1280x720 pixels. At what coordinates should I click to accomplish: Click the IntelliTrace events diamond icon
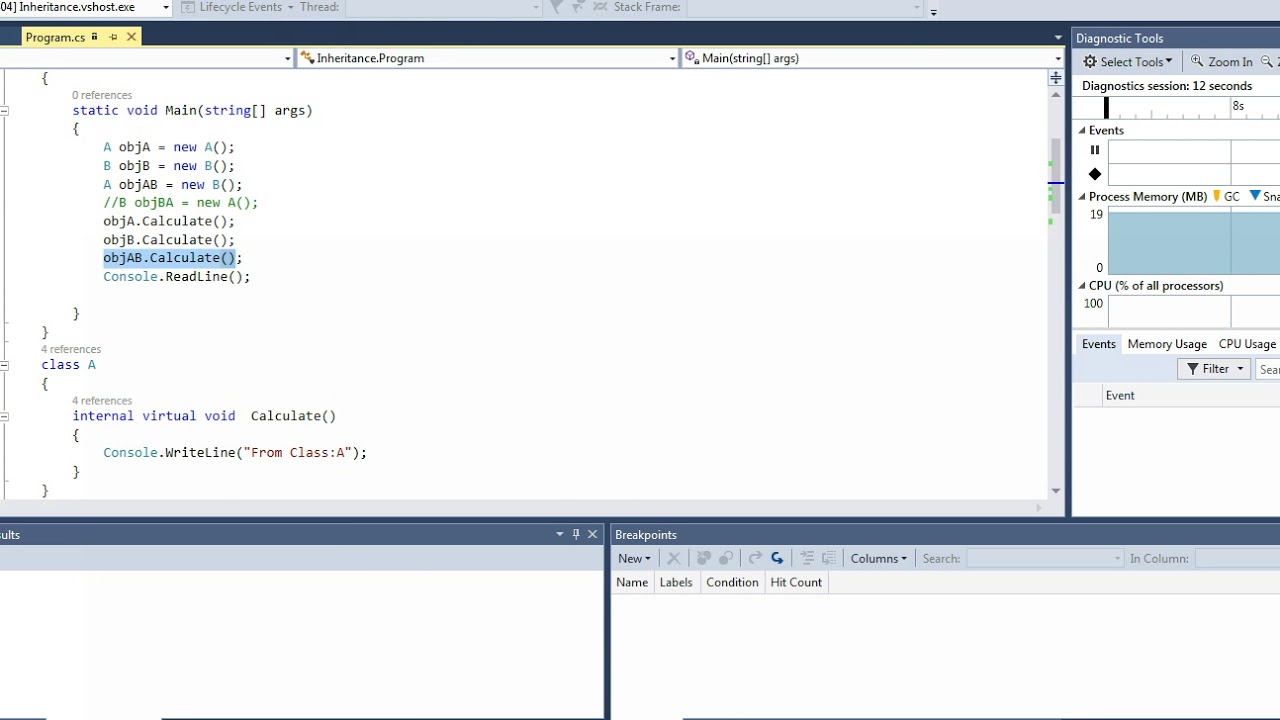pyautogui.click(x=1095, y=174)
